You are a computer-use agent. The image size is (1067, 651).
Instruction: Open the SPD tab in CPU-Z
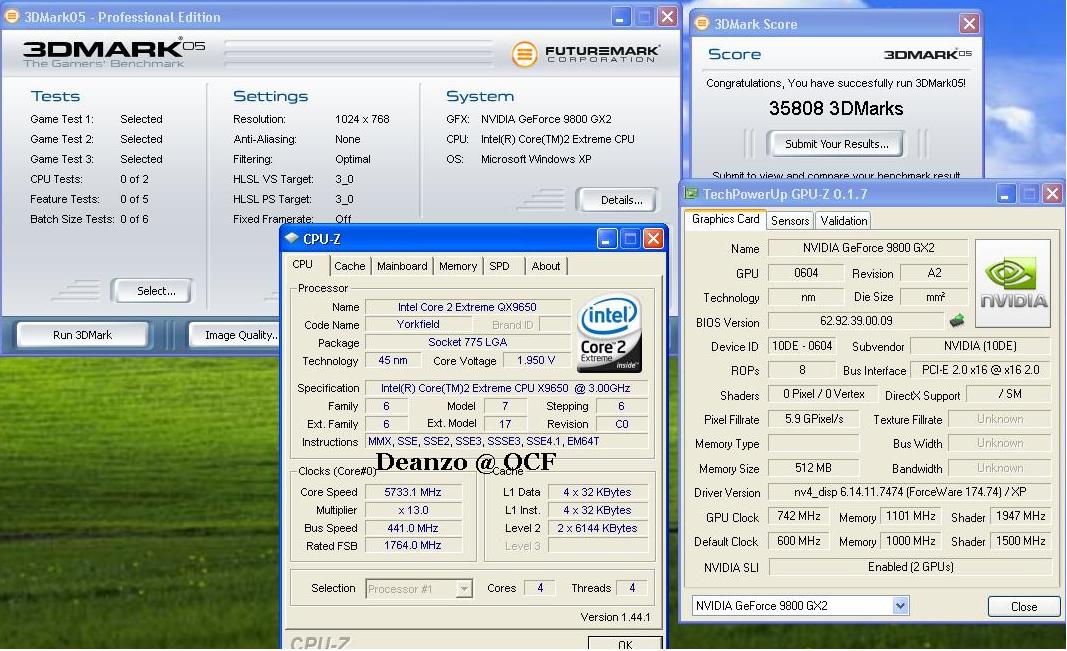tap(499, 266)
